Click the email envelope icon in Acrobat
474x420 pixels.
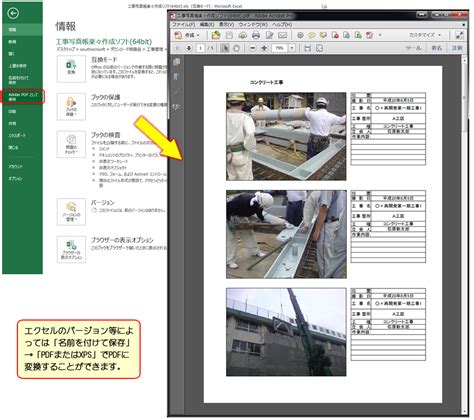[282, 35]
